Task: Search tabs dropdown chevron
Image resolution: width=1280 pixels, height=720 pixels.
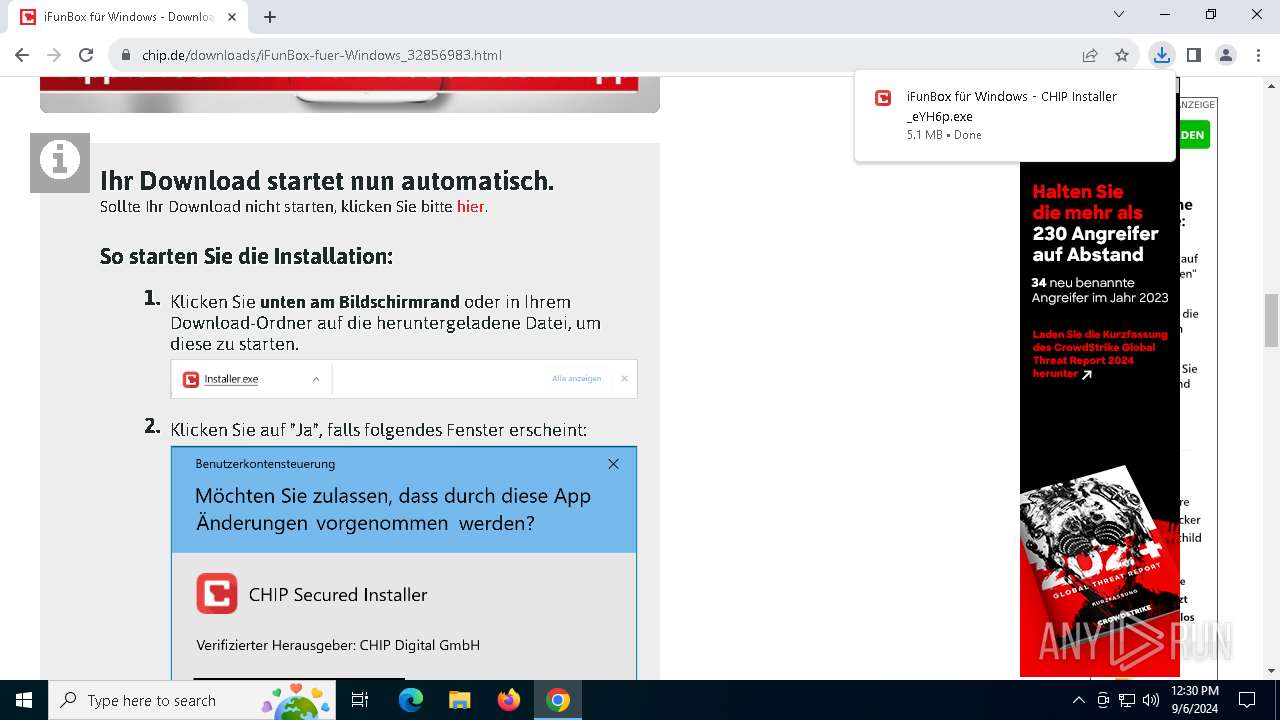Action: click(x=1119, y=14)
